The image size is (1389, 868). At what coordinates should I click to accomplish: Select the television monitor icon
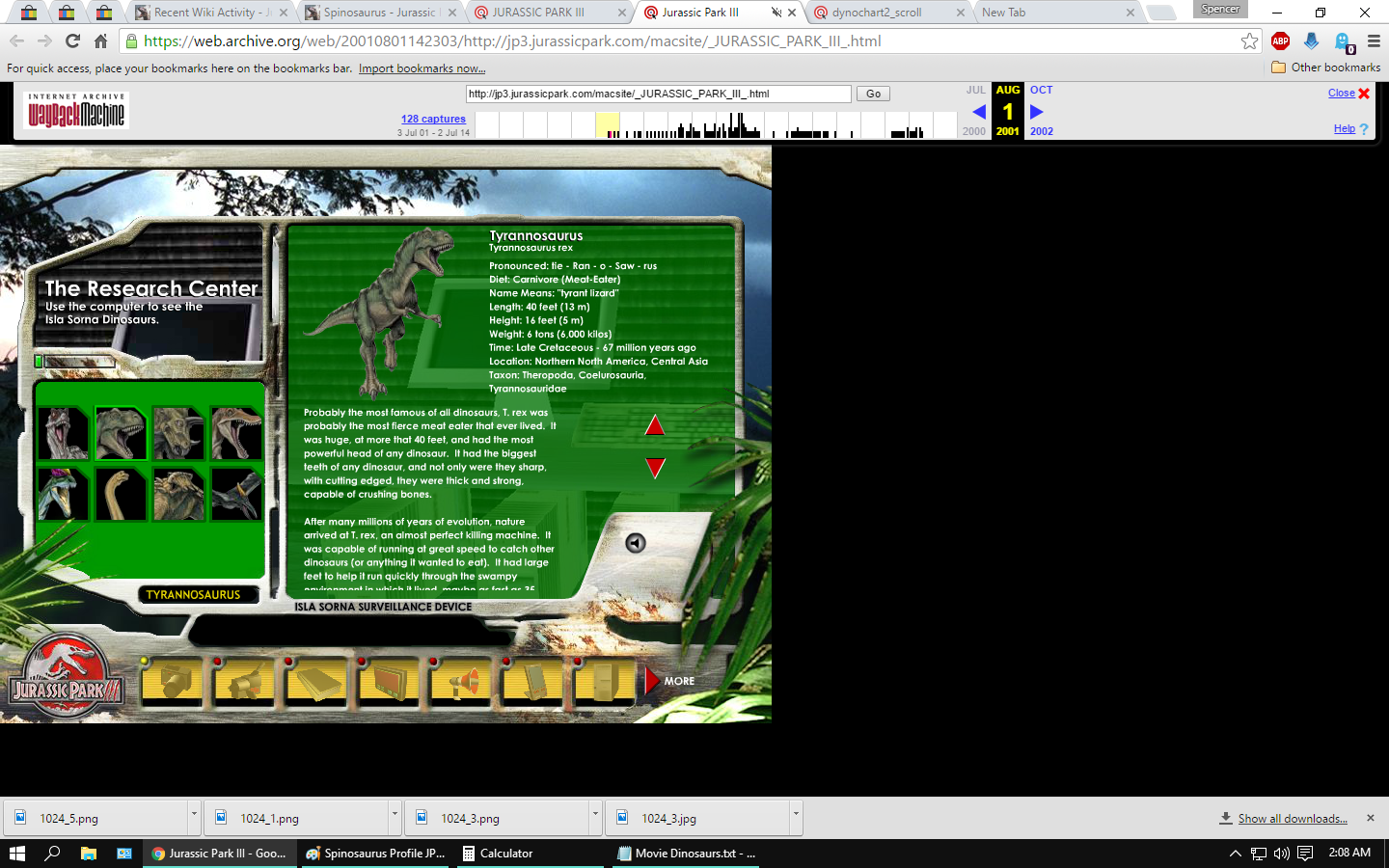click(x=390, y=683)
